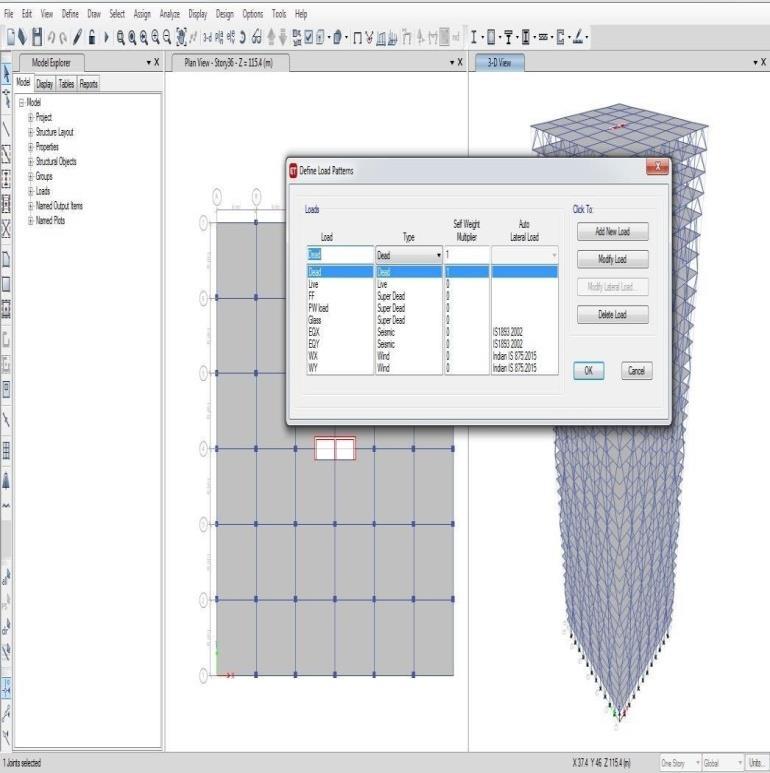
Task: Click the Self Weight Multiplier input field
Action: [466, 256]
